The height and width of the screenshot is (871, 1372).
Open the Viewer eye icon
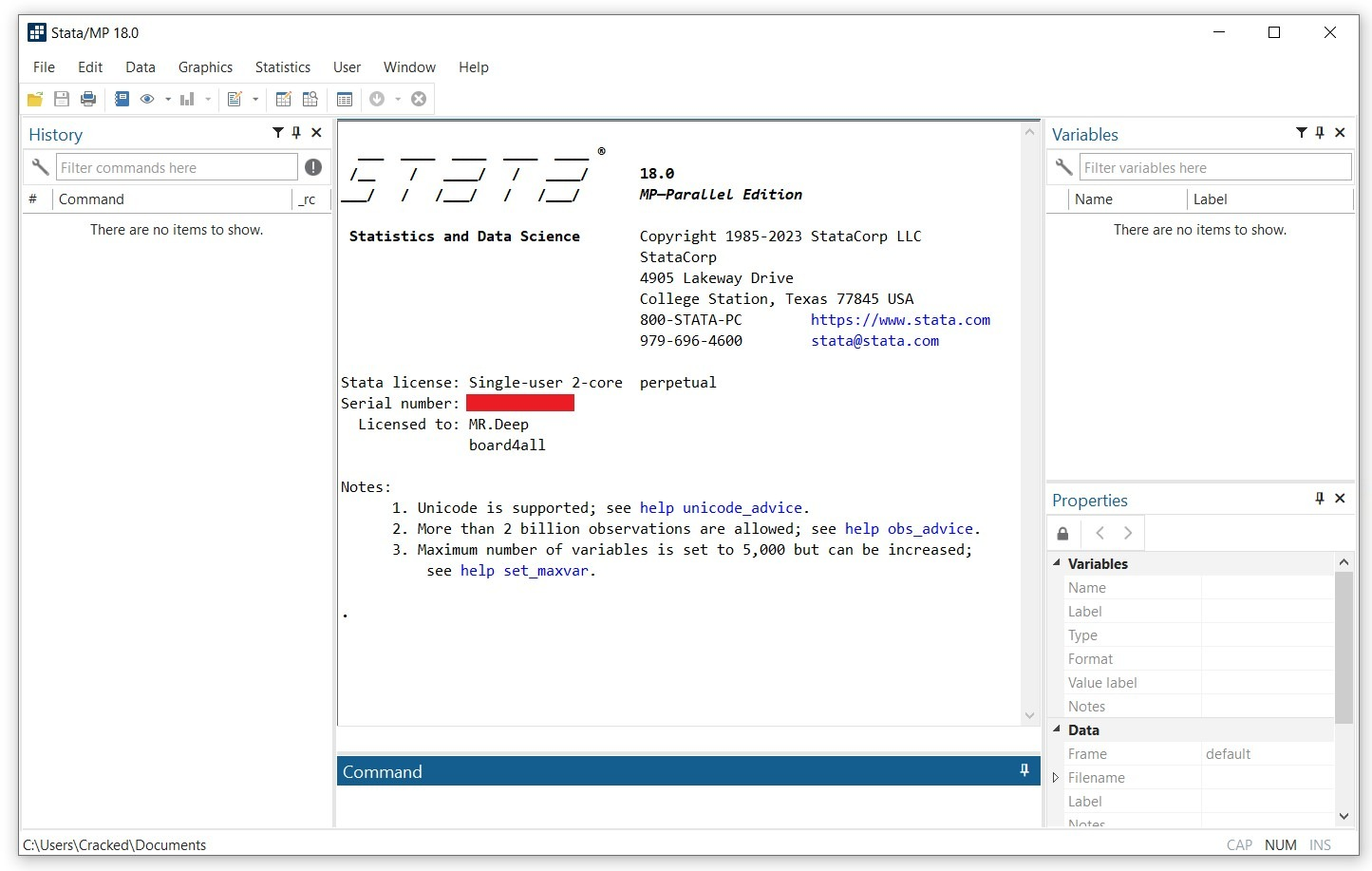[147, 99]
